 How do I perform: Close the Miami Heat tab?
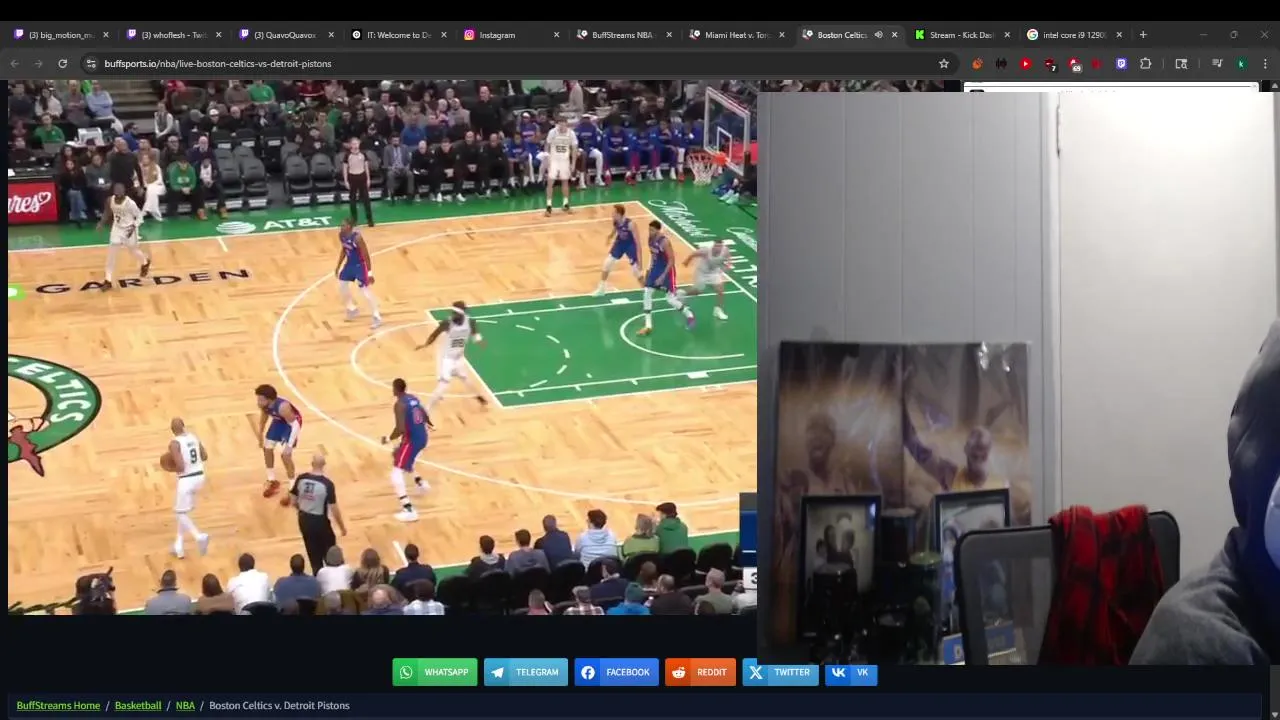click(x=782, y=35)
